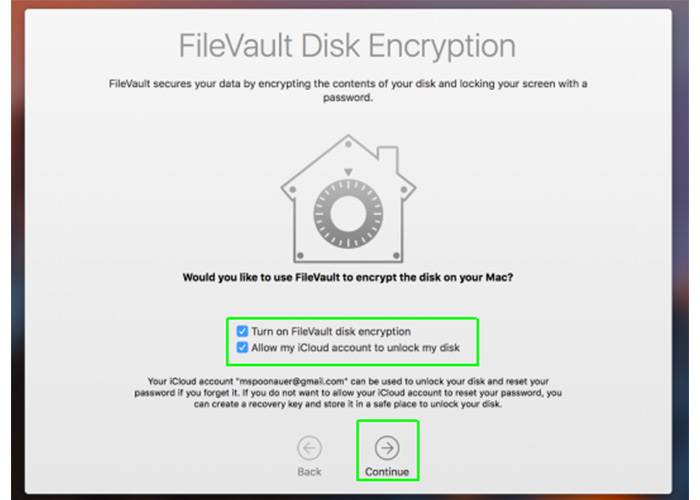
Task: Click the "FileVault secures your data" description
Action: coord(348,90)
